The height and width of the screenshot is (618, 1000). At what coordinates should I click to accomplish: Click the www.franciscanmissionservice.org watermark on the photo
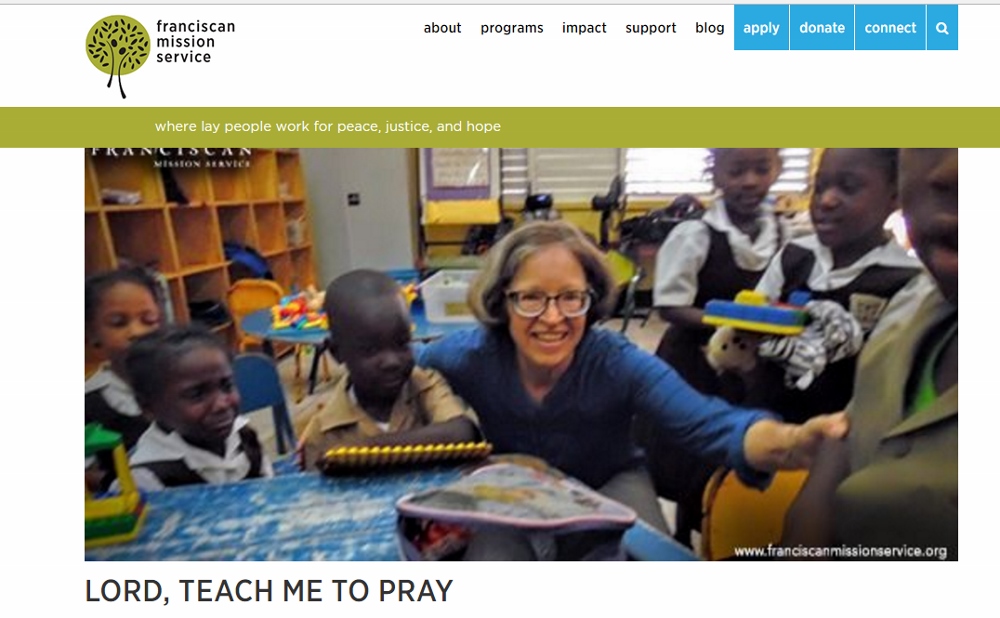840,550
